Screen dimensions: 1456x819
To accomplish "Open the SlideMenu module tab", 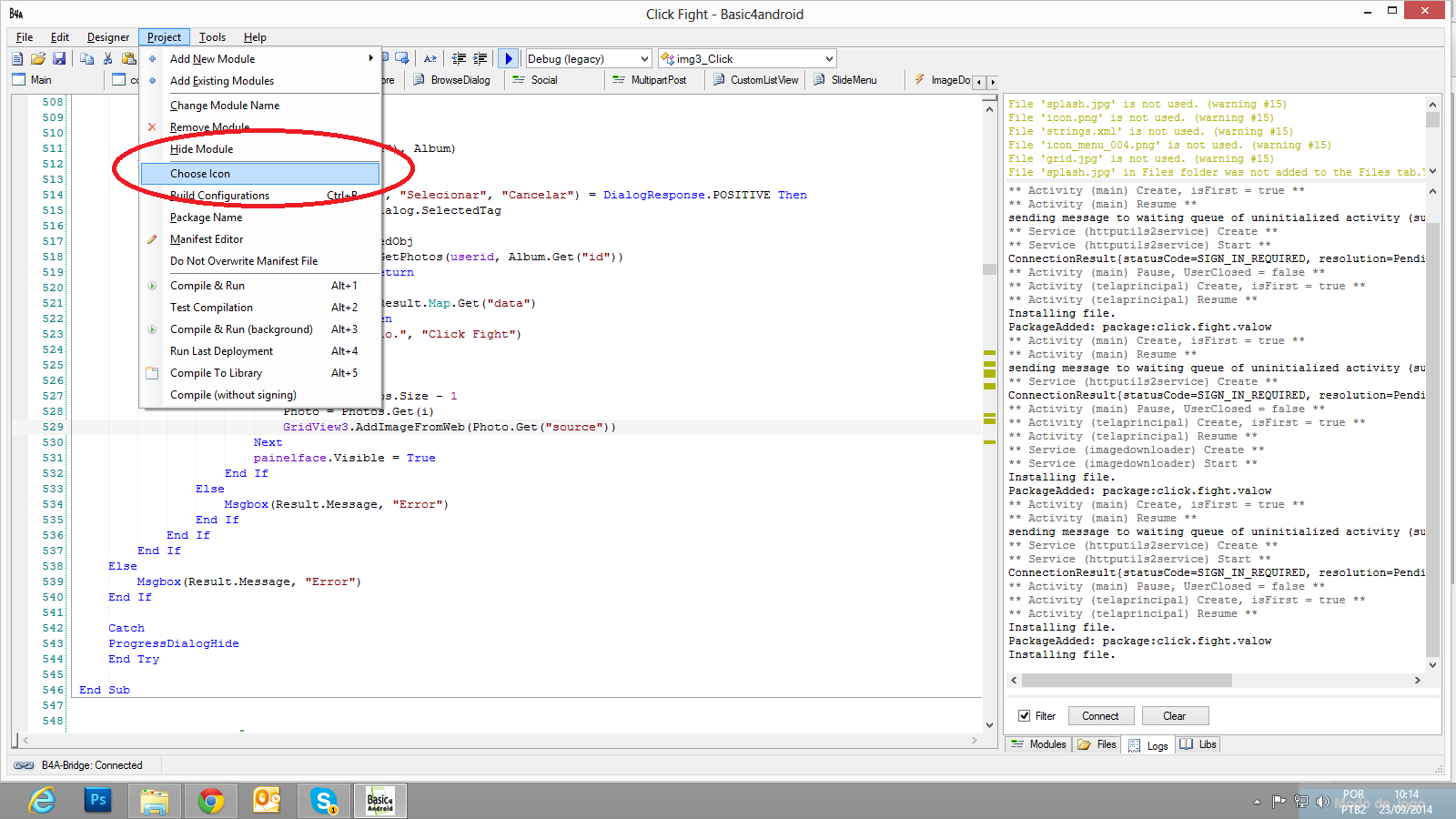I will point(845,80).
